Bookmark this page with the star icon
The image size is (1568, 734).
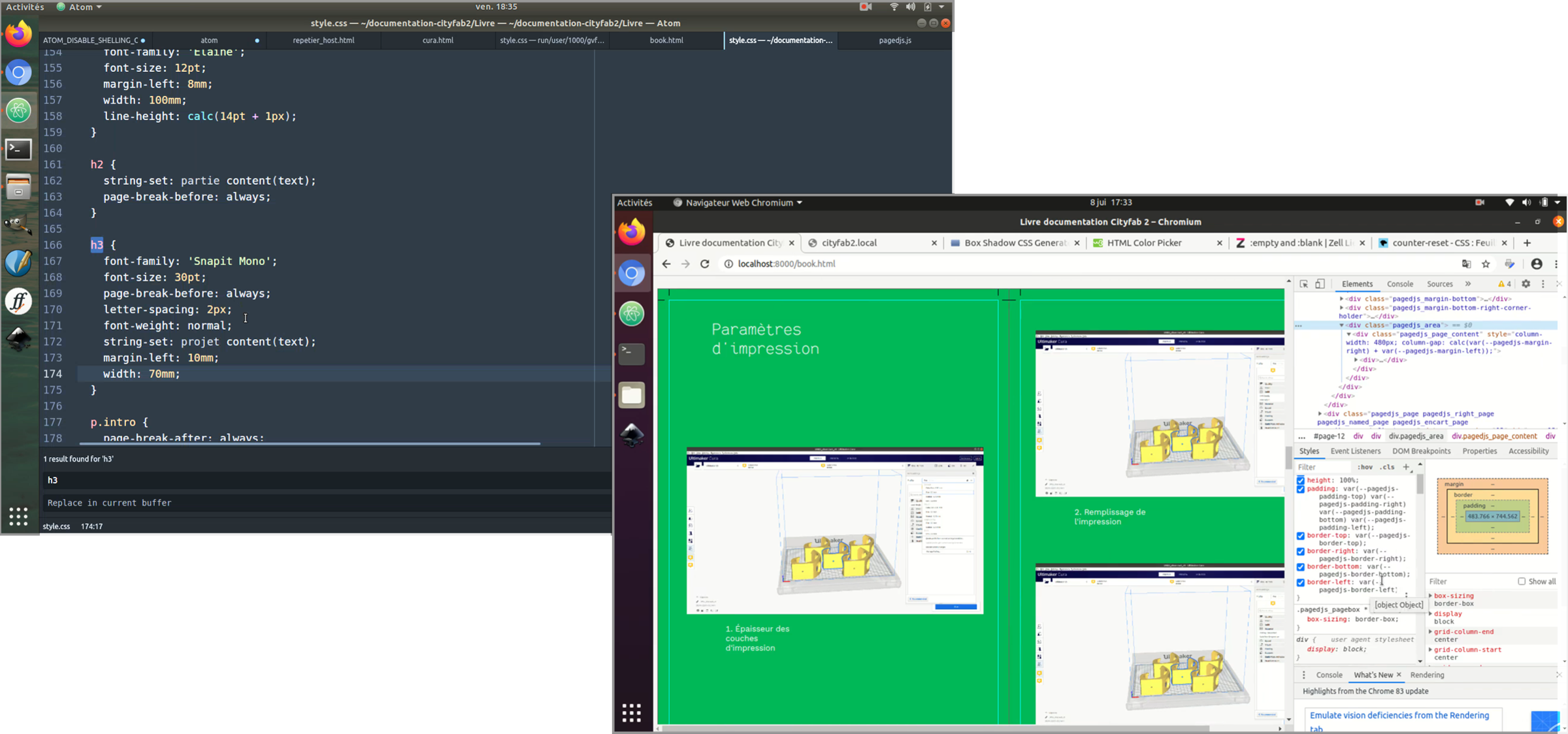(1486, 264)
